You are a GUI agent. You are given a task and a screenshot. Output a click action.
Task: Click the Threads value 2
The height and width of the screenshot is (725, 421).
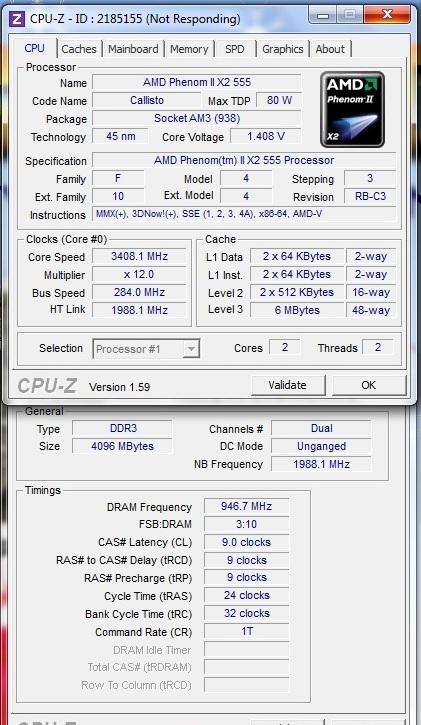[x=378, y=347]
